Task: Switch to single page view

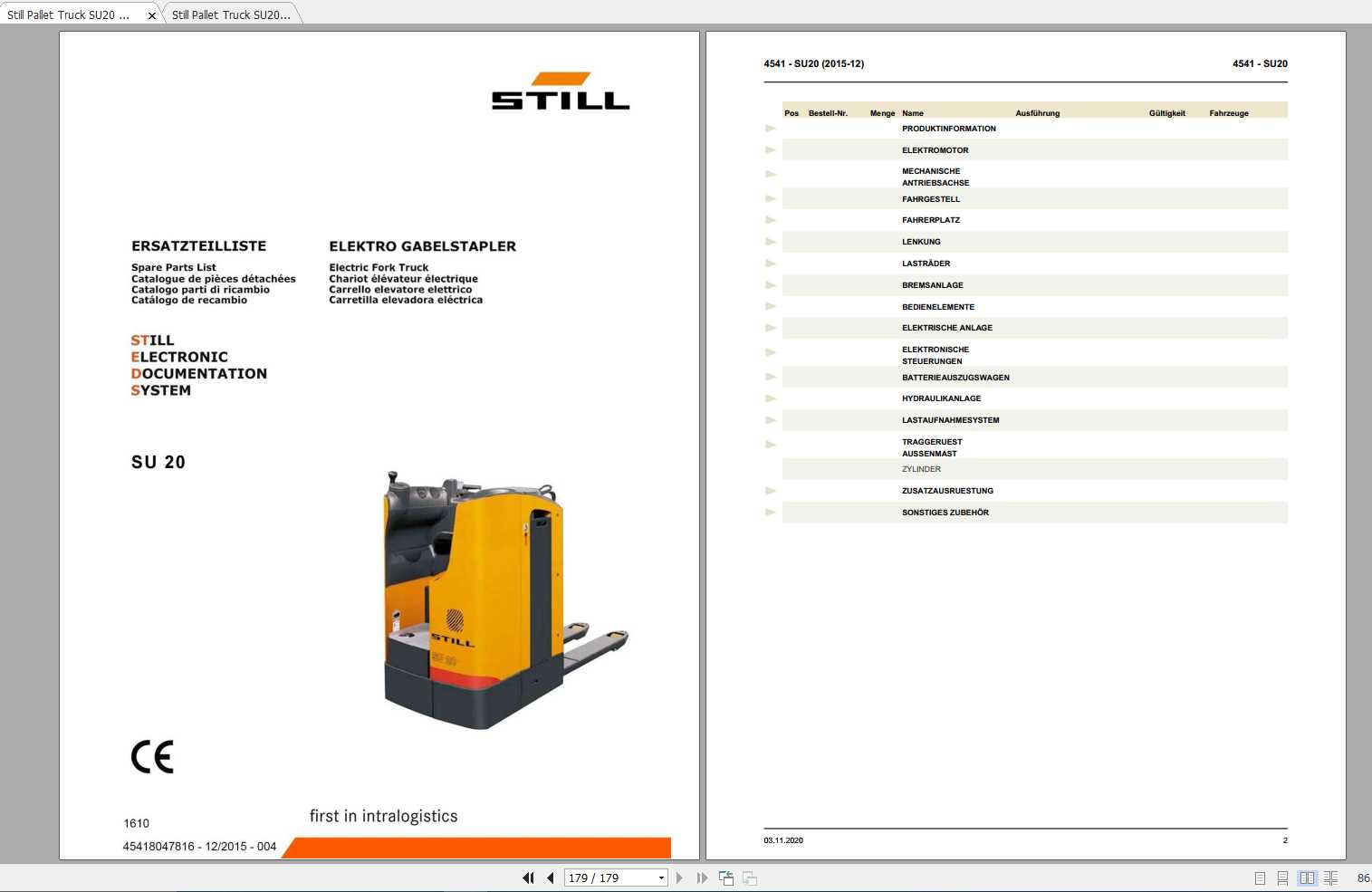Action: pos(1260,878)
